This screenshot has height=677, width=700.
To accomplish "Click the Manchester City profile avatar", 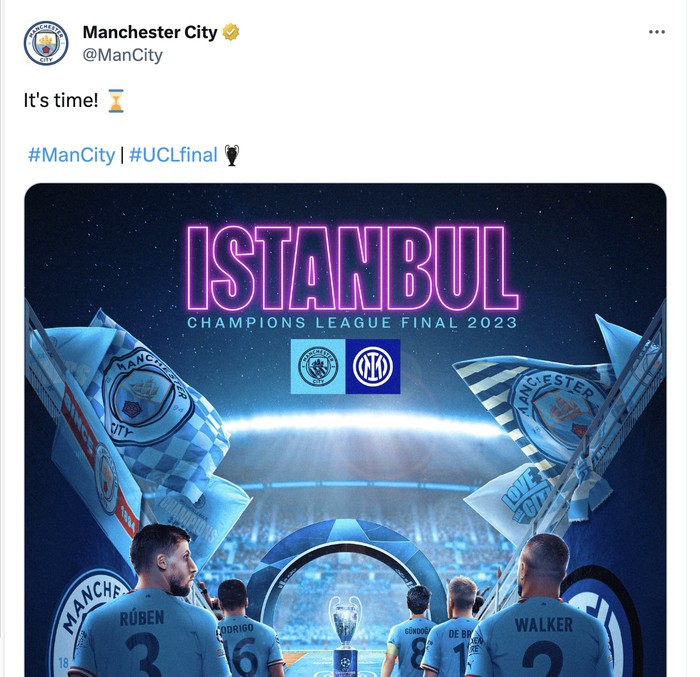I will 46,43.
